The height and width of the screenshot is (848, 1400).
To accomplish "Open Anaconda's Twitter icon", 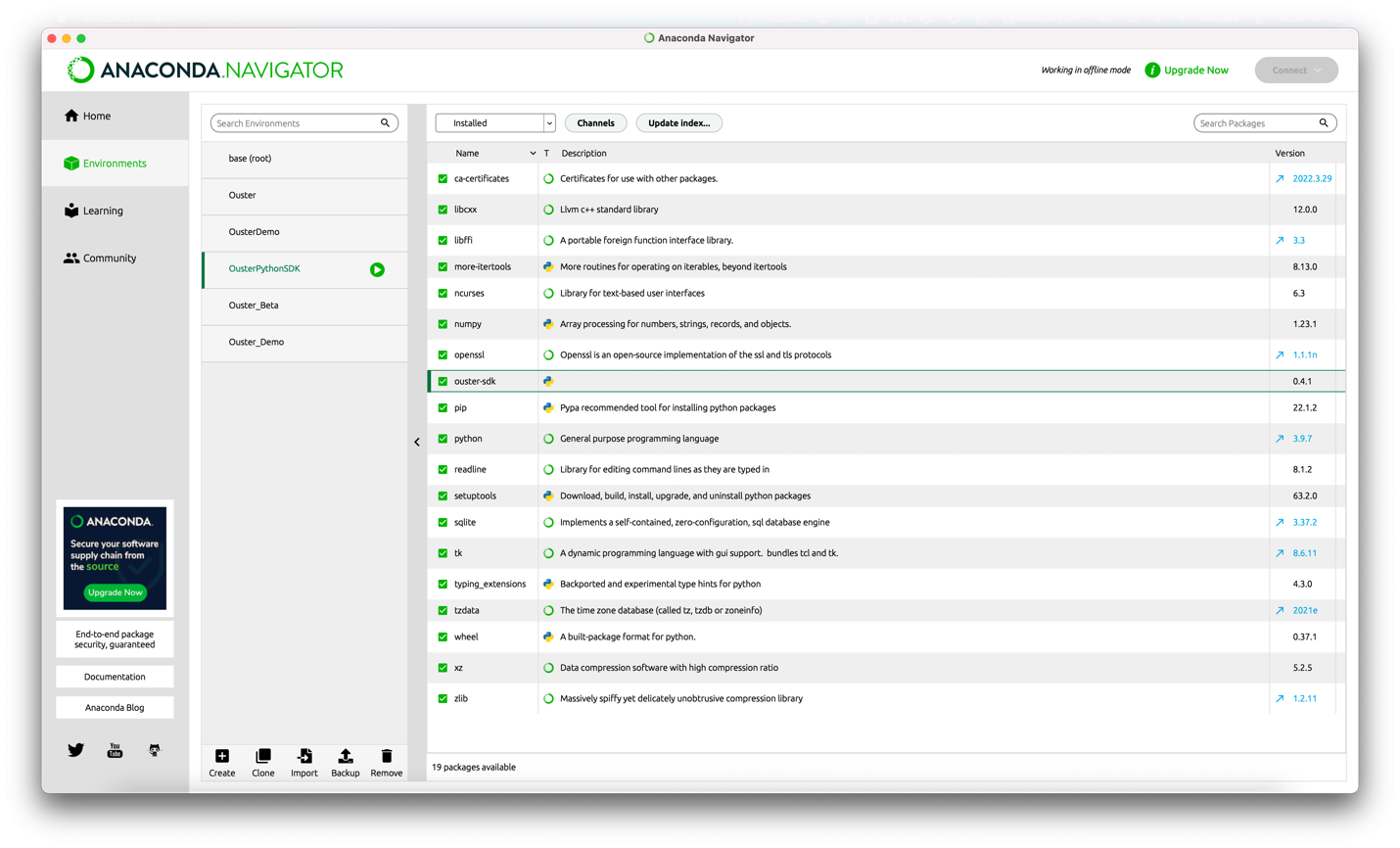I will tap(75, 750).
